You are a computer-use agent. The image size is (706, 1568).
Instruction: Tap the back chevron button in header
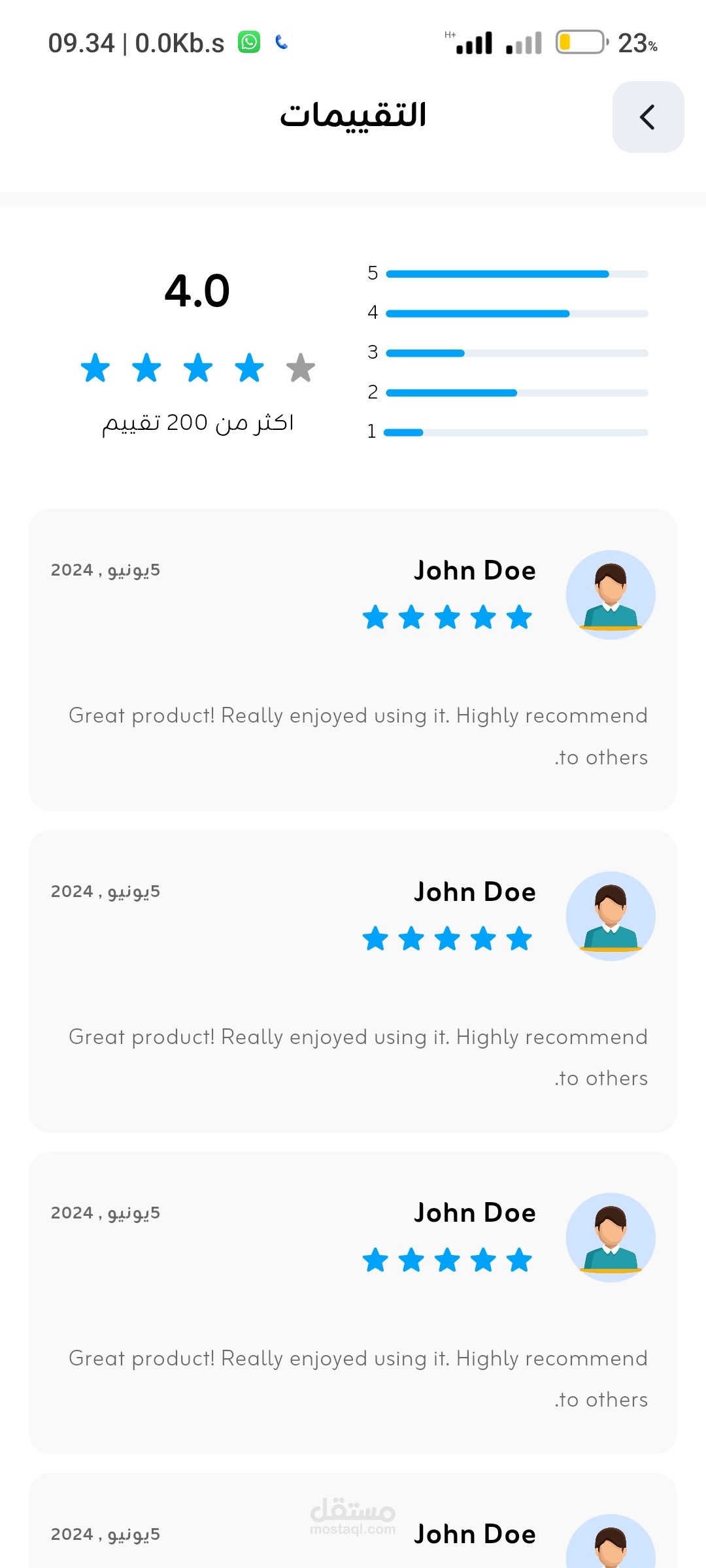point(648,118)
